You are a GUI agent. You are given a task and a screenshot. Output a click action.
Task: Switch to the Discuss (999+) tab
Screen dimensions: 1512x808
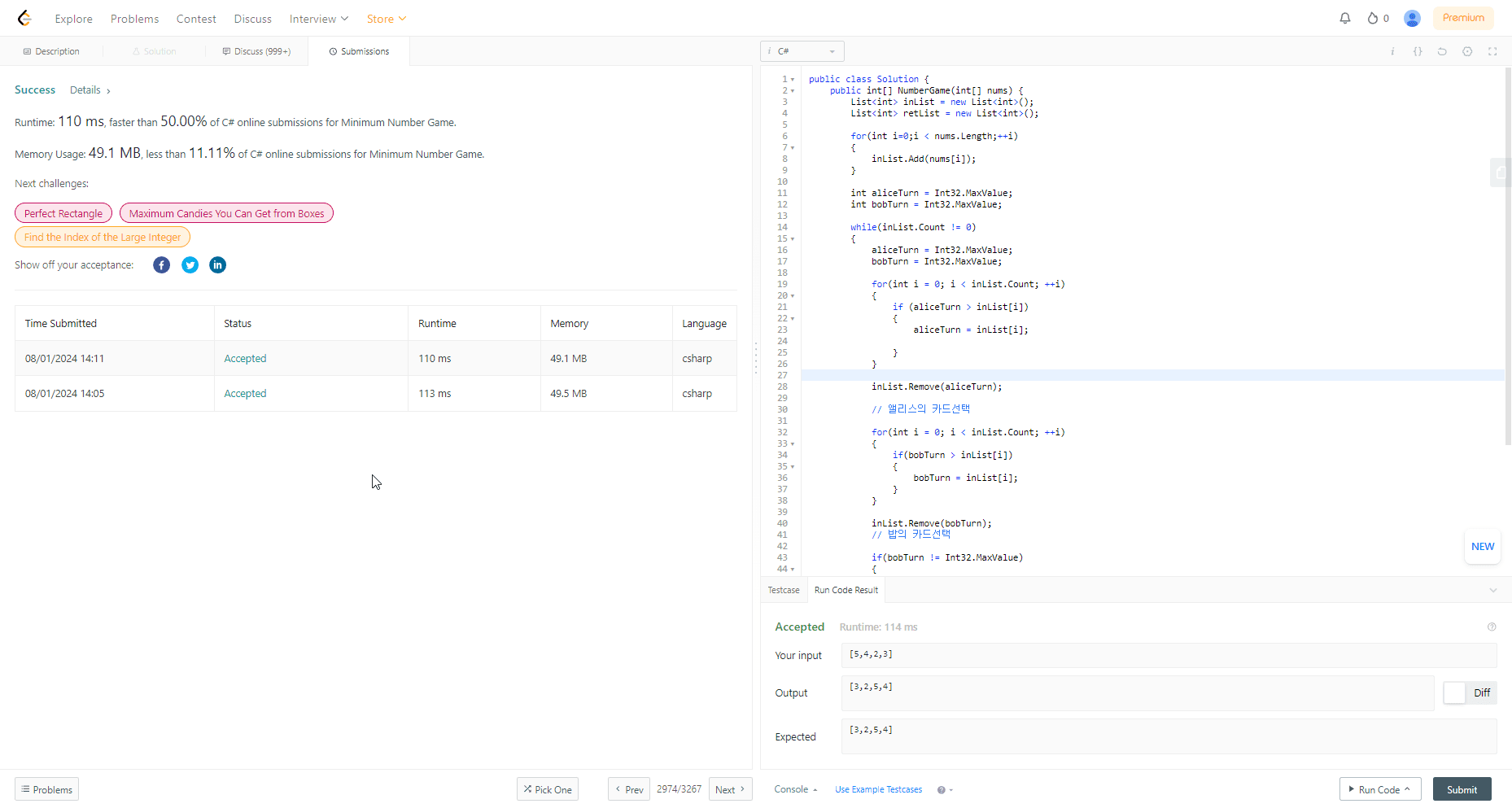click(x=256, y=51)
